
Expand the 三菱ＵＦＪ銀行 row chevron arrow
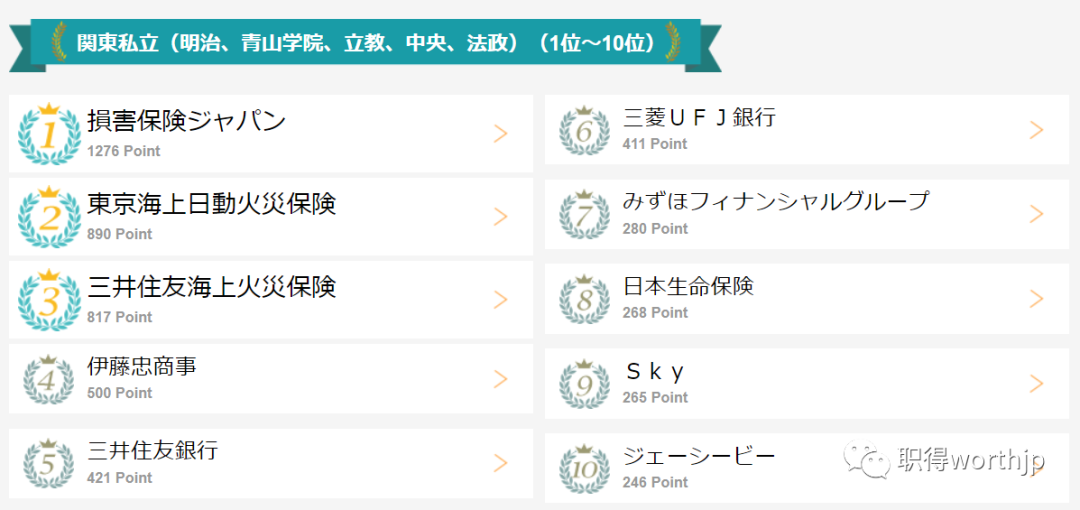tap(1036, 130)
